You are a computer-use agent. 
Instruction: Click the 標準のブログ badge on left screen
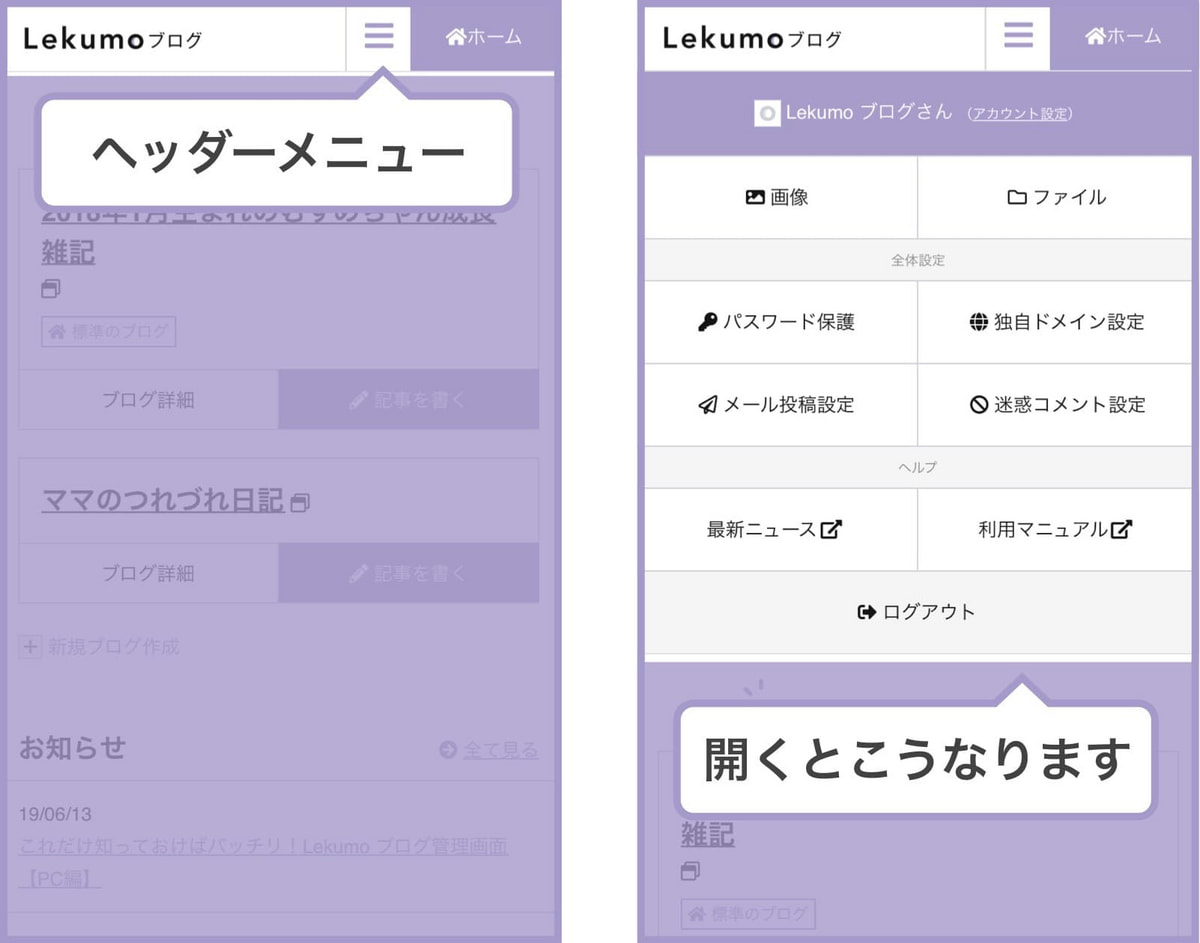108,332
